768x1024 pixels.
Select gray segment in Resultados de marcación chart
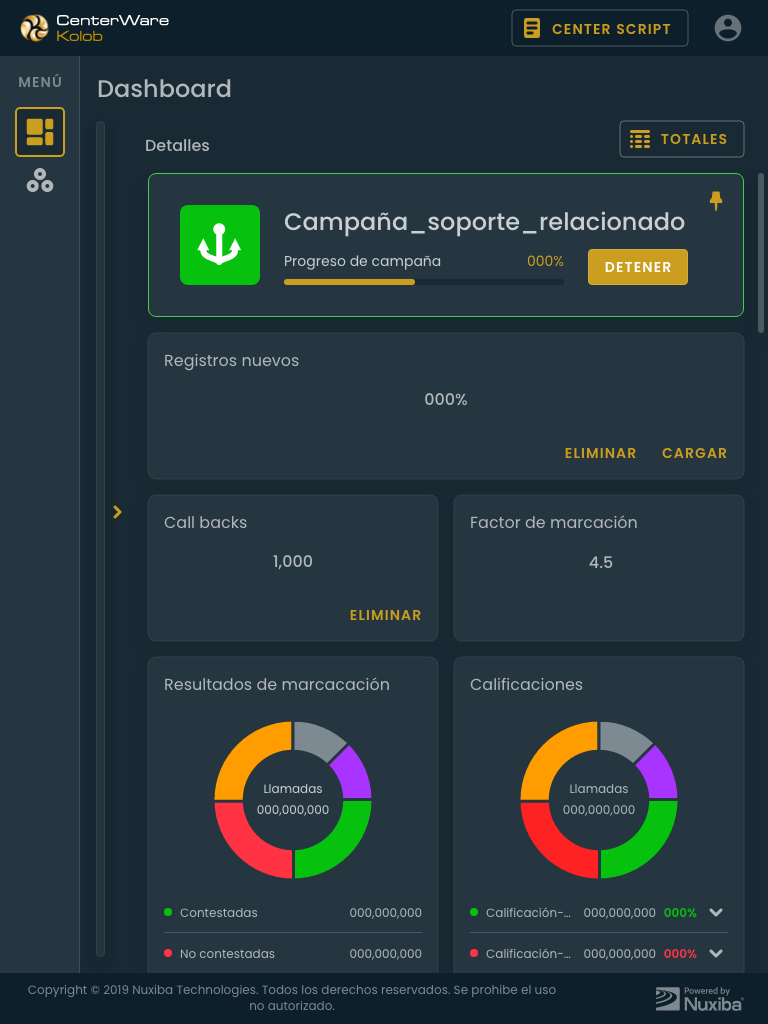(x=319, y=739)
